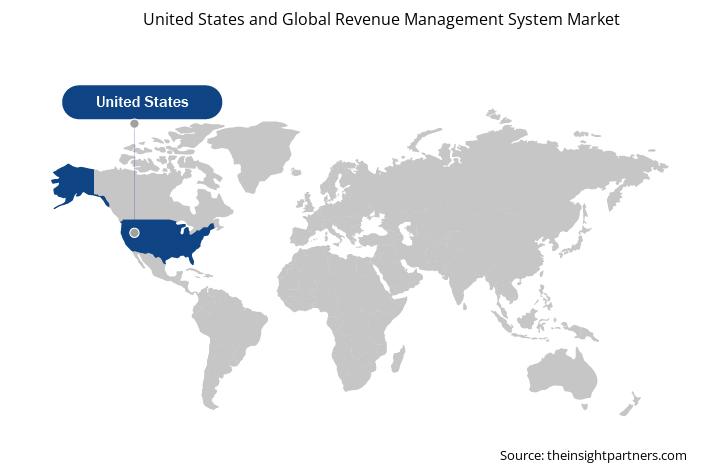720x471 pixels.
Task: Click the gray dot below the United States label
Action: tap(134, 124)
